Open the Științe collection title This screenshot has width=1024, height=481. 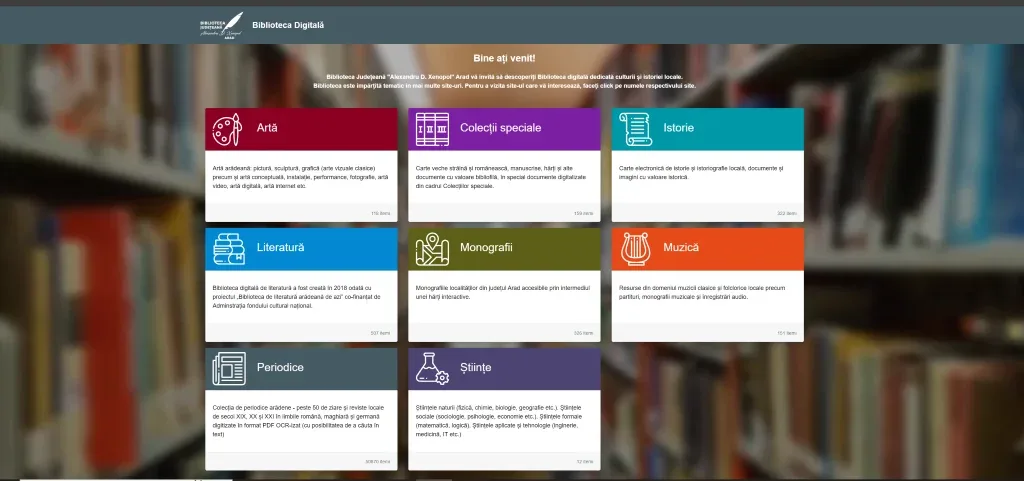[475, 367]
